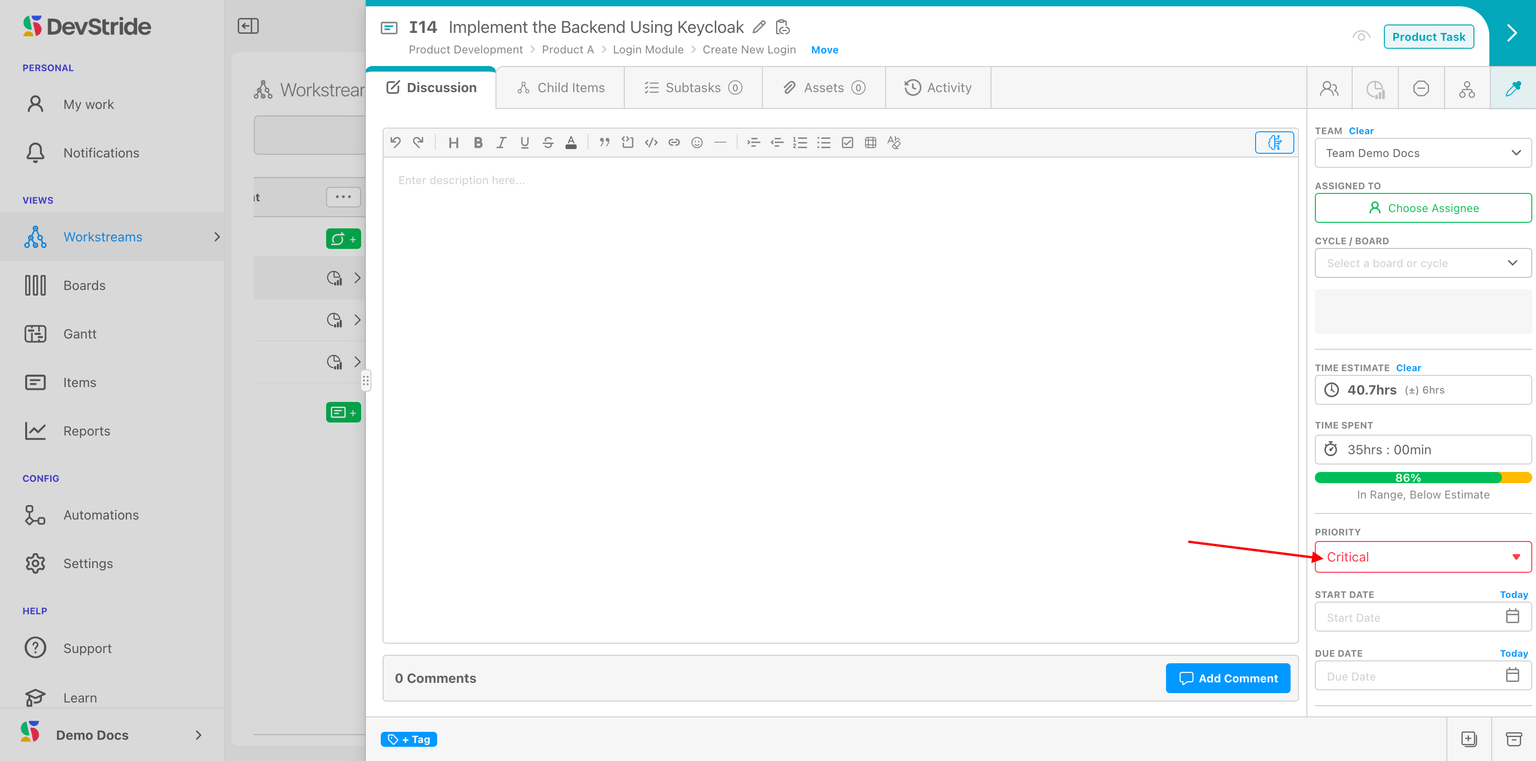Insert a checklist with the checkbox icon
Image resolution: width=1536 pixels, height=761 pixels.
click(x=847, y=143)
